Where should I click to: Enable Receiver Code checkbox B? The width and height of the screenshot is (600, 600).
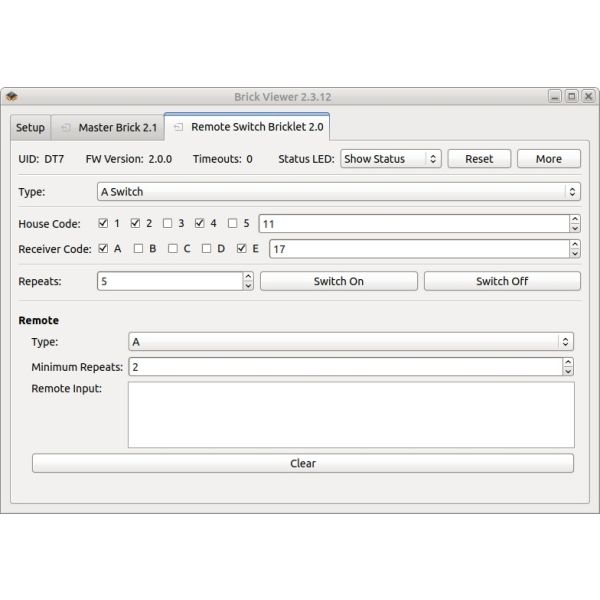point(138,248)
